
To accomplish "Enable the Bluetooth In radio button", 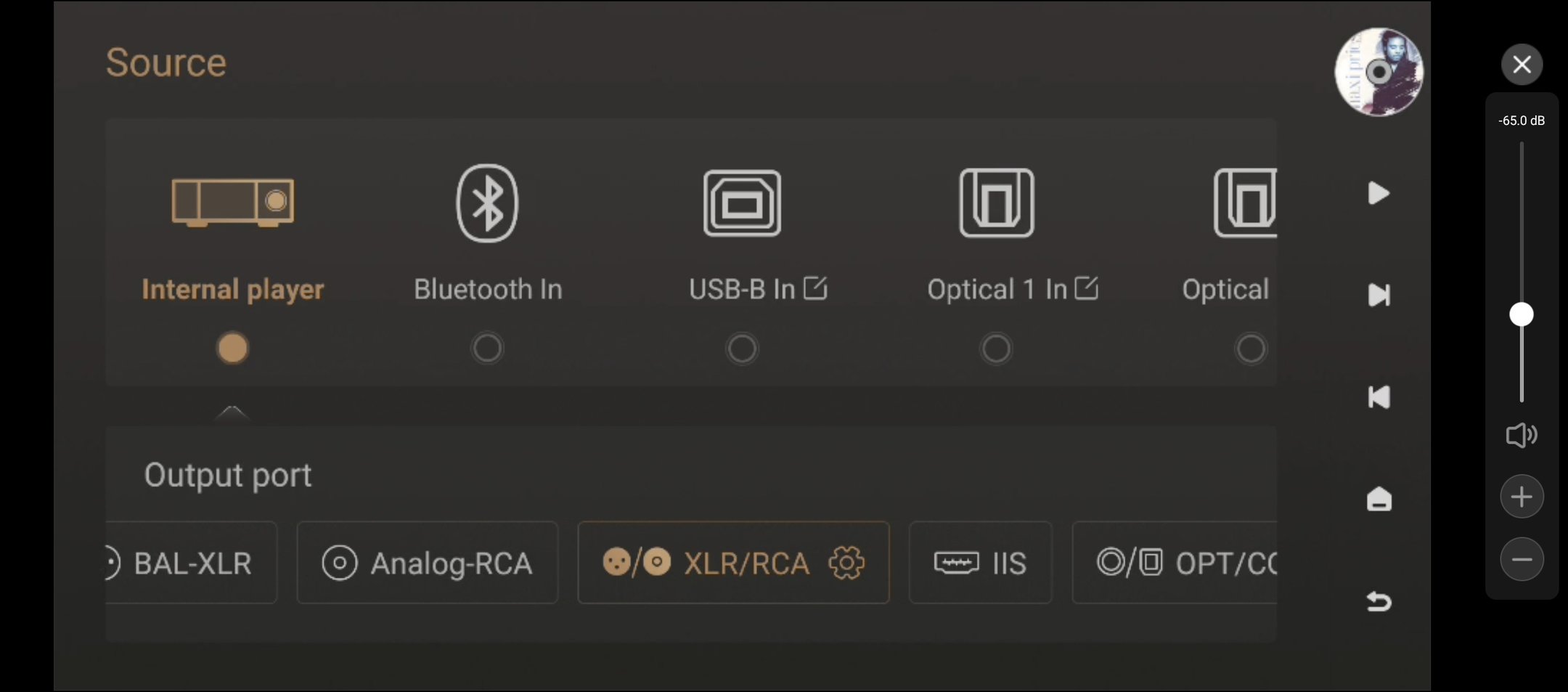I will pyautogui.click(x=487, y=349).
